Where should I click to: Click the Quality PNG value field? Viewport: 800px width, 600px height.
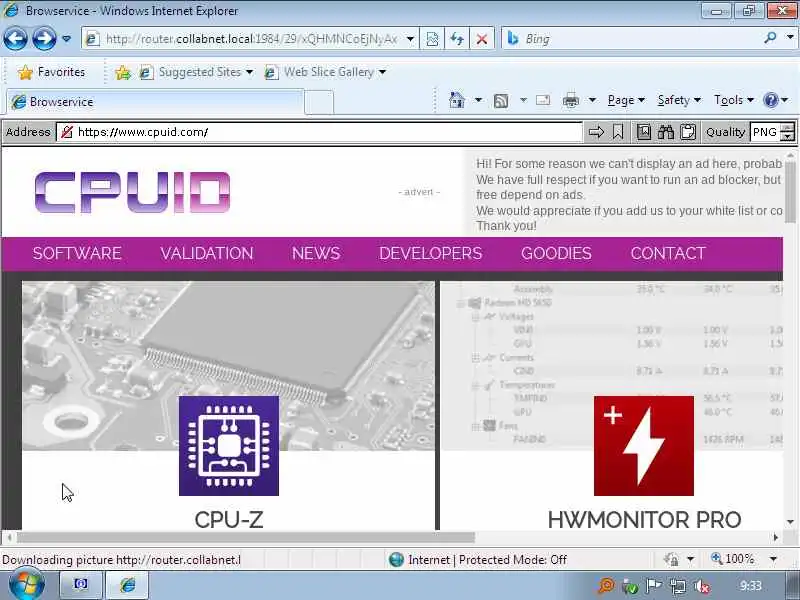(x=765, y=132)
